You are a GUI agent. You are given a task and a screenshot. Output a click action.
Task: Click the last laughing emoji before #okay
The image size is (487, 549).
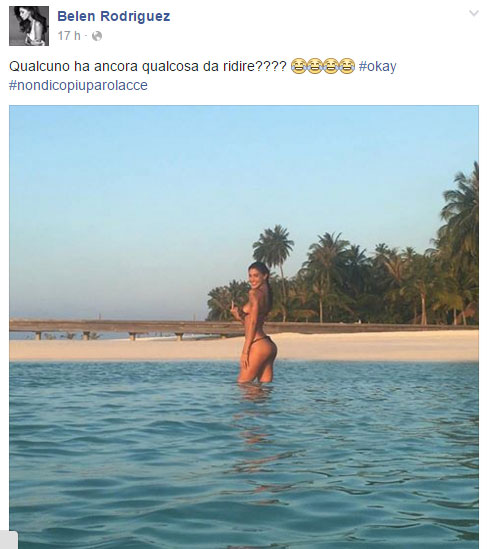point(347,66)
